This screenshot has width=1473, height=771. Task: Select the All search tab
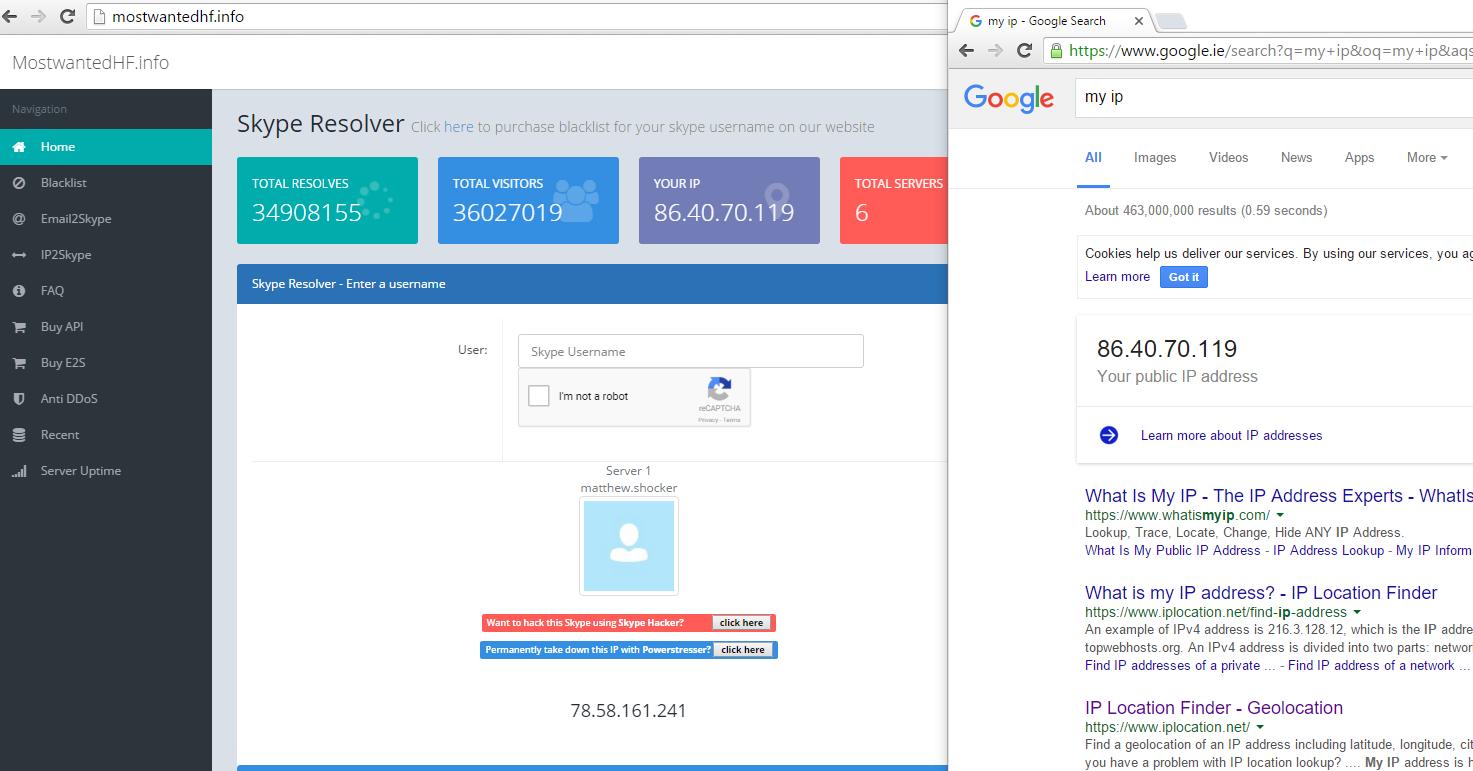(x=1093, y=157)
